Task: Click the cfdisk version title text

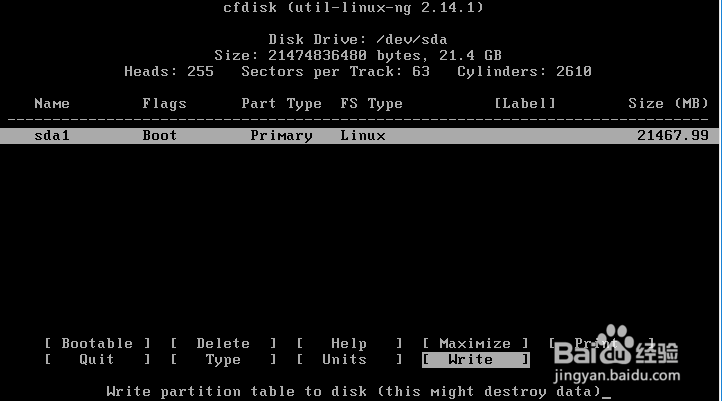Action: click(x=354, y=7)
